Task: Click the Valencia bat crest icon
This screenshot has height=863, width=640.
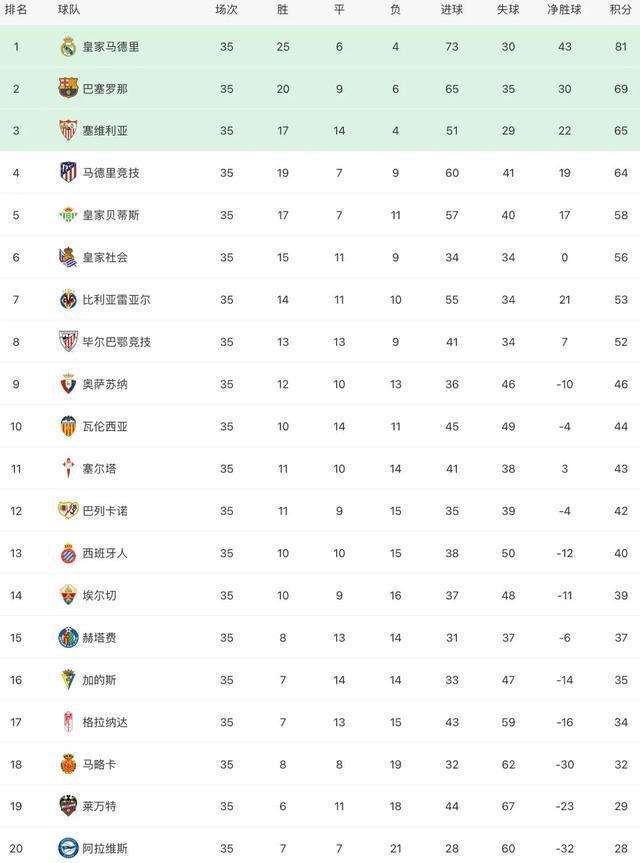Action: [68, 426]
